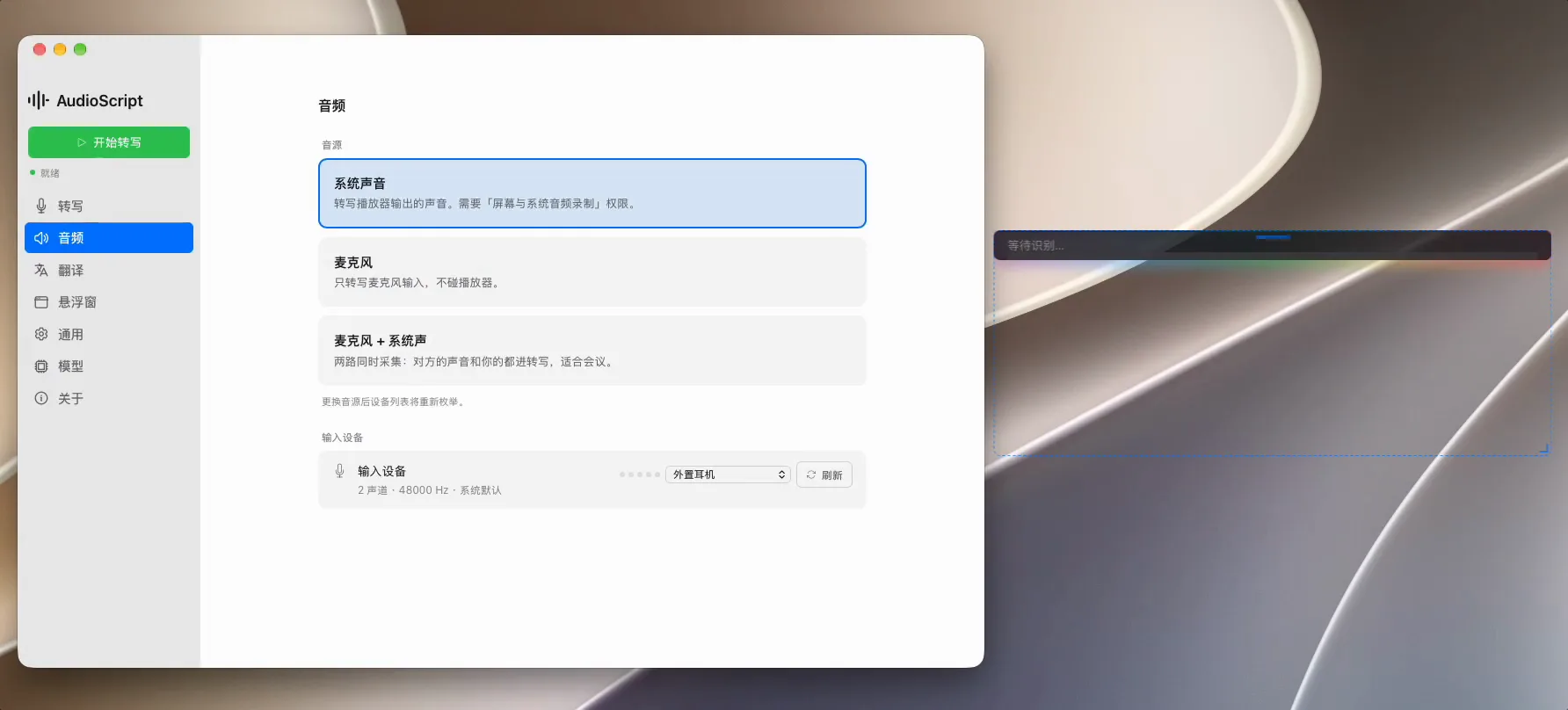Click the 音源 section label
Viewport: 1568px width, 710px height.
pos(331,145)
